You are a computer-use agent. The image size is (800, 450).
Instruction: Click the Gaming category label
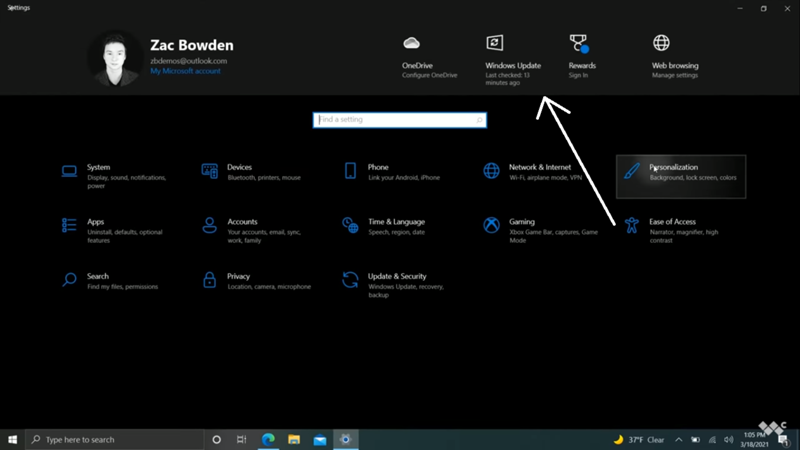pyautogui.click(x=522, y=221)
